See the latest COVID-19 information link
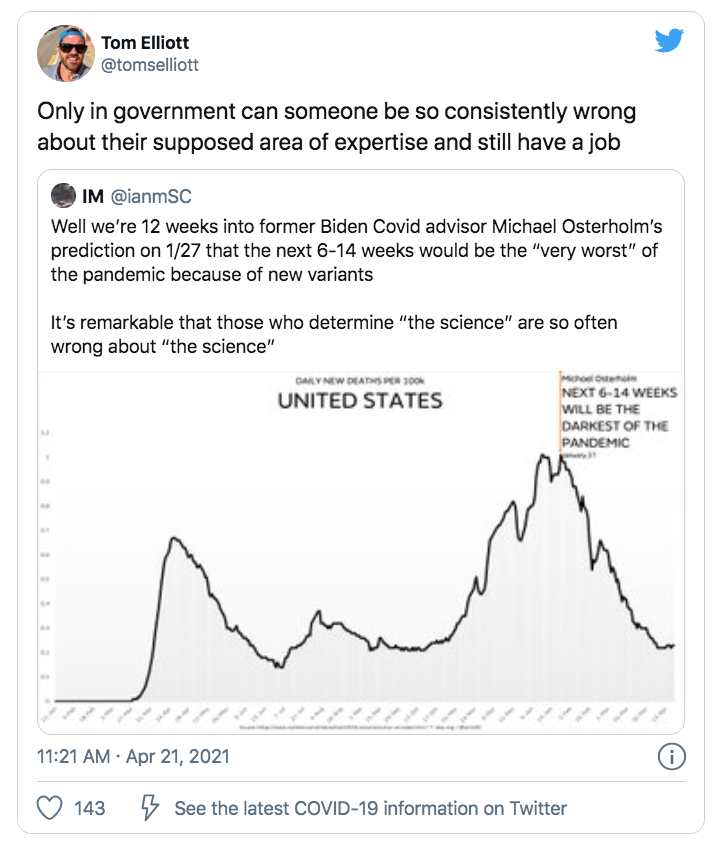 pyautogui.click(x=370, y=807)
